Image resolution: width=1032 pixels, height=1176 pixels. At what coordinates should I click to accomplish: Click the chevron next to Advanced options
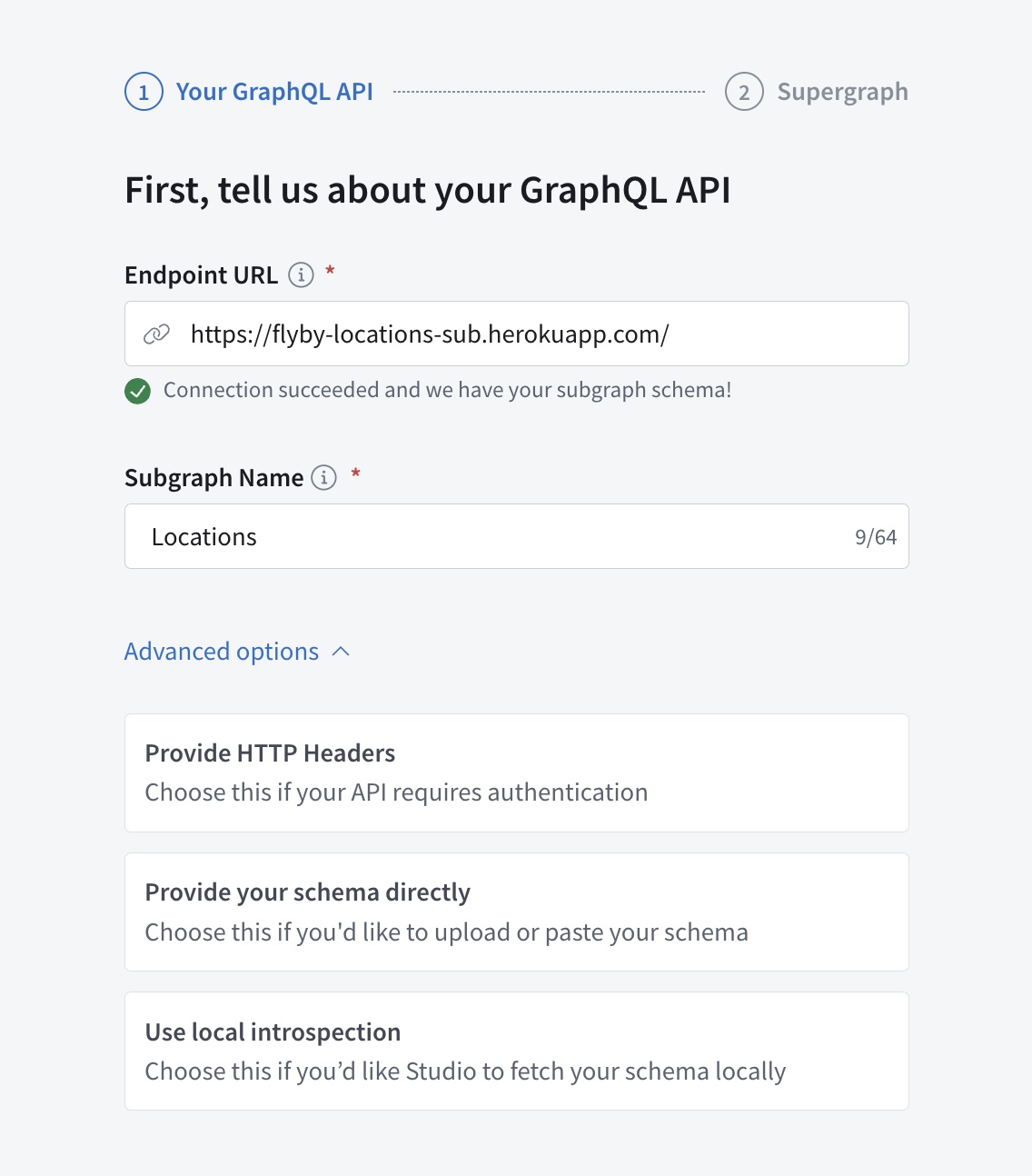click(x=341, y=651)
